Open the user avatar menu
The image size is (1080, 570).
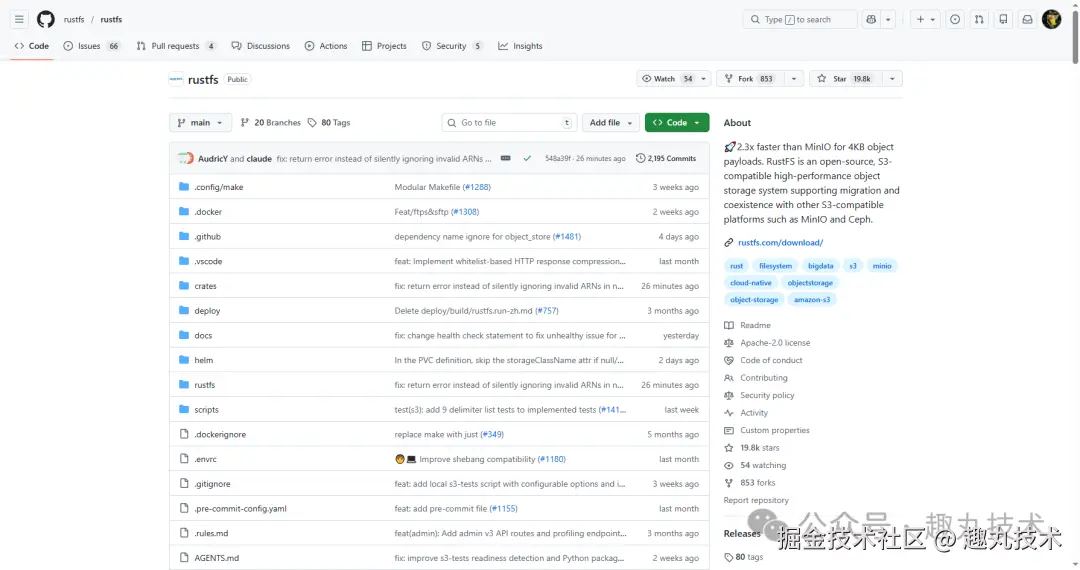(1052, 19)
